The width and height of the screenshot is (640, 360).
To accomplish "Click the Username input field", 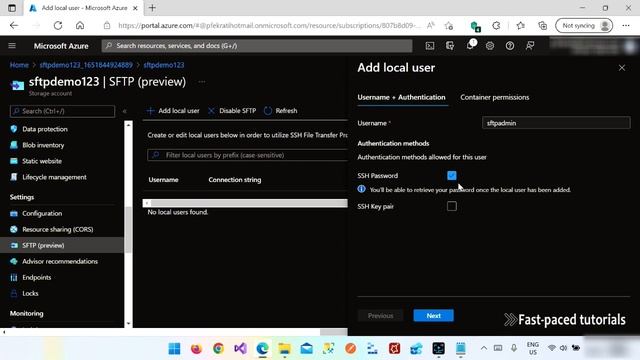I will point(556,123).
